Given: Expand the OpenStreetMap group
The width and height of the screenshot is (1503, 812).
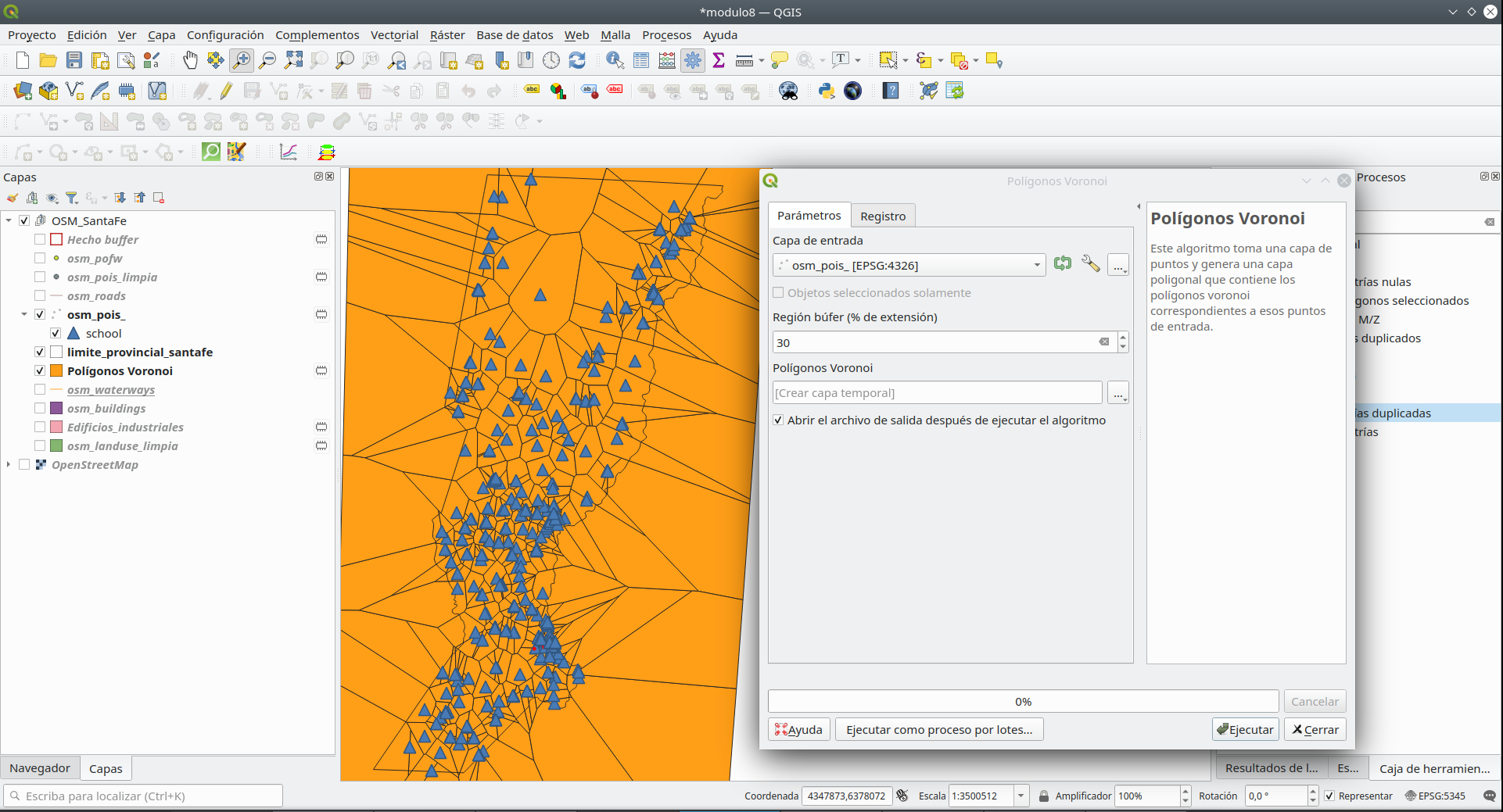Looking at the screenshot, I should coord(9,464).
